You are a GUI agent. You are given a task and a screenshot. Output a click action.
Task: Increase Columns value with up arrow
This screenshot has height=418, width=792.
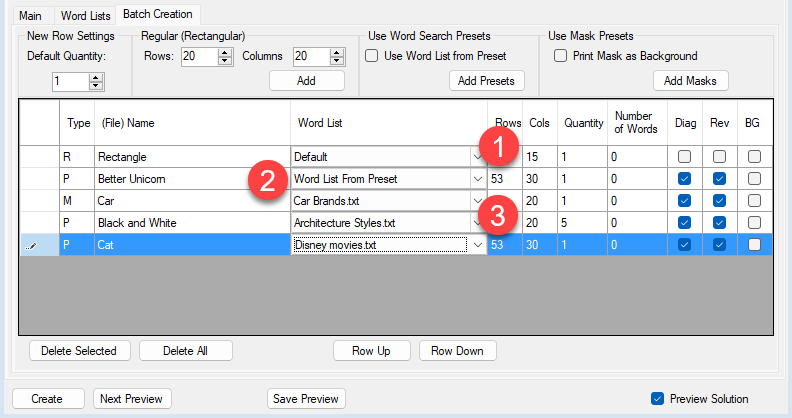point(337,53)
